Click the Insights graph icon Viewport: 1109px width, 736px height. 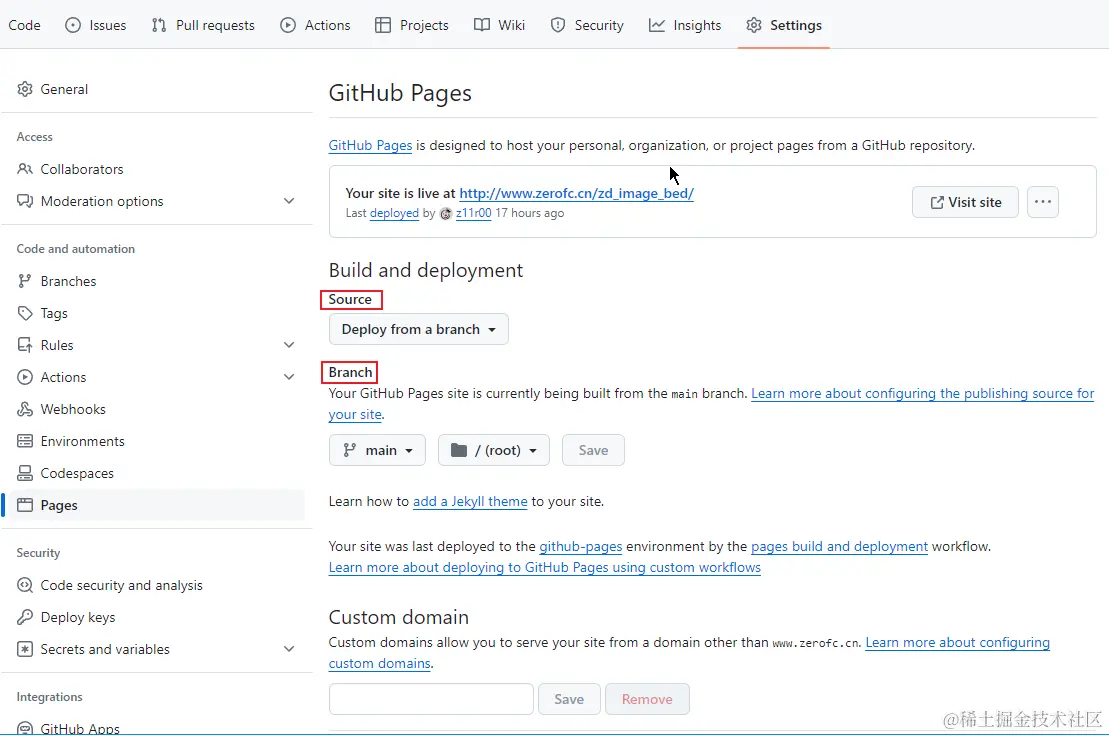click(x=656, y=25)
